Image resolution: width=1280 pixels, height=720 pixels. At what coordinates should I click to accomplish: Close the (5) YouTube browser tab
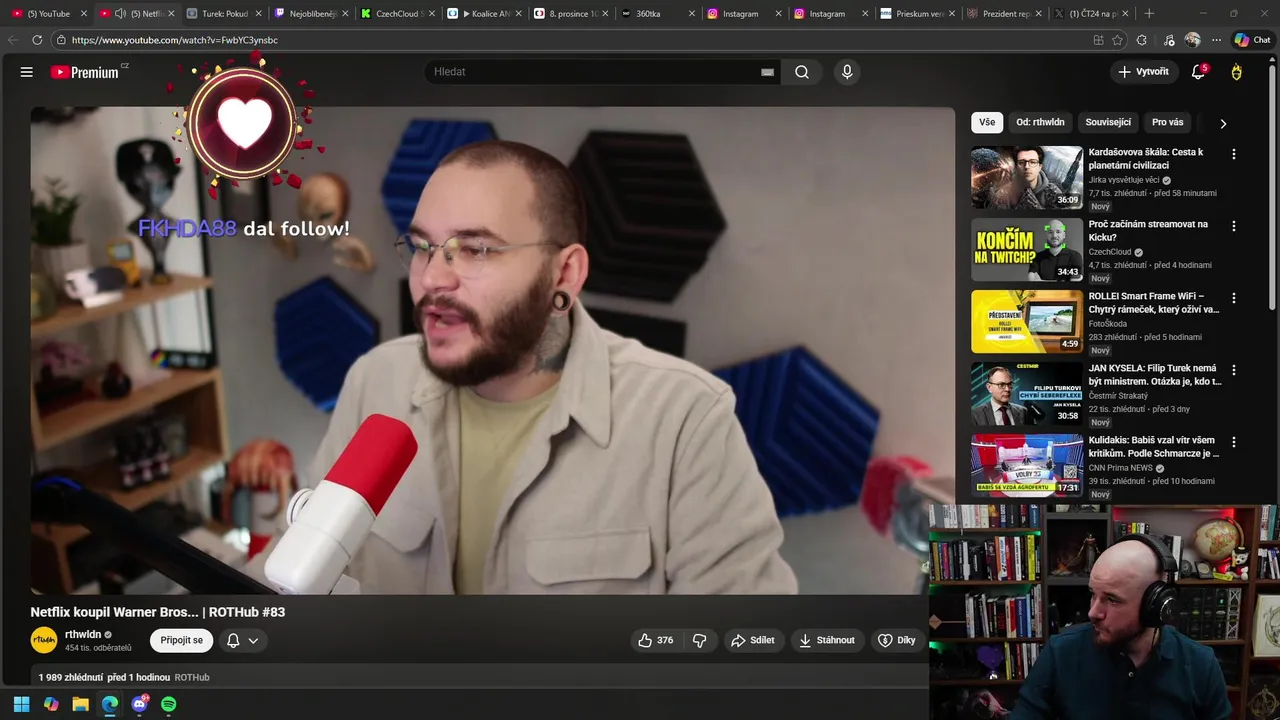point(84,14)
